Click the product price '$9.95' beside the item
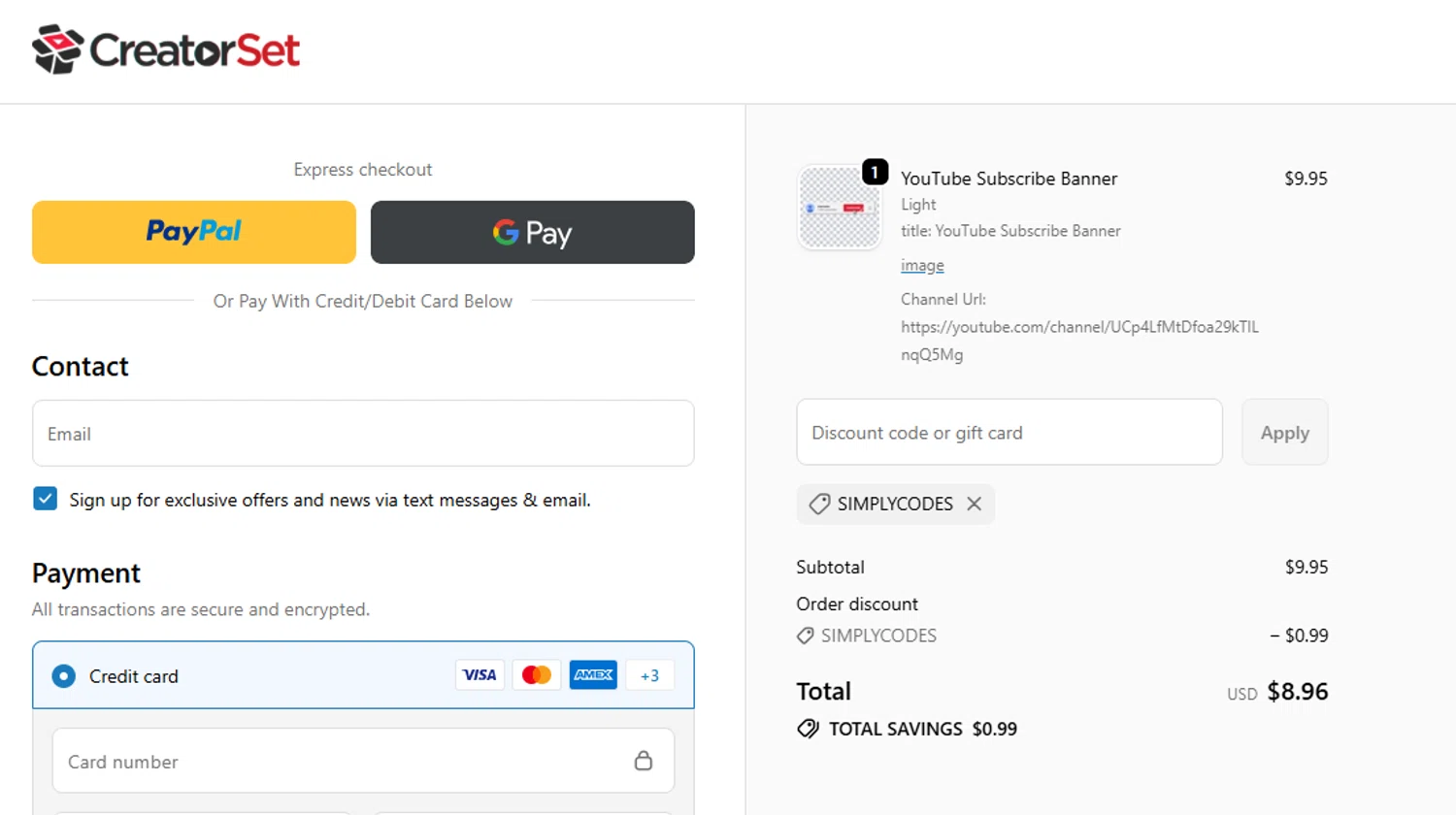1456x815 pixels. [x=1306, y=179]
